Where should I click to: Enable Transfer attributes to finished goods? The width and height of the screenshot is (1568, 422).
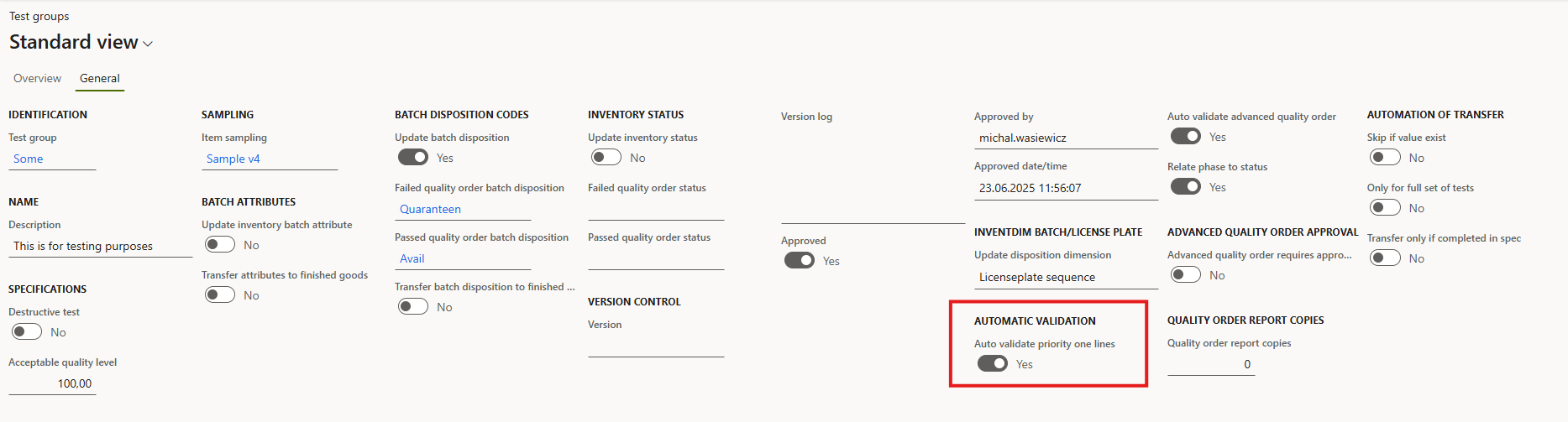point(220,295)
